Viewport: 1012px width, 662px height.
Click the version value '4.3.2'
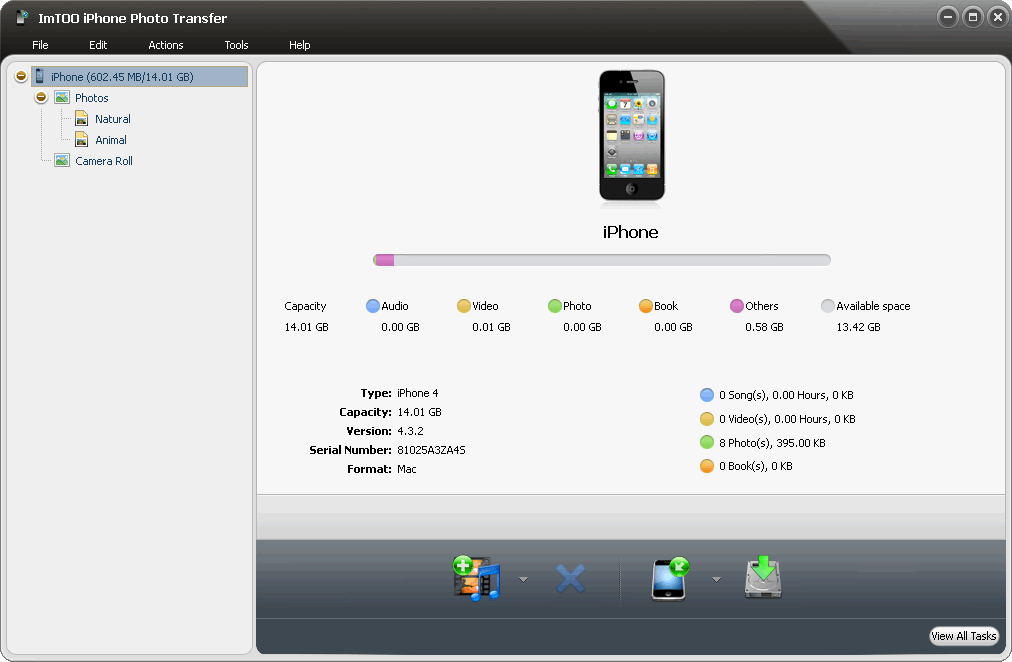[x=410, y=431]
